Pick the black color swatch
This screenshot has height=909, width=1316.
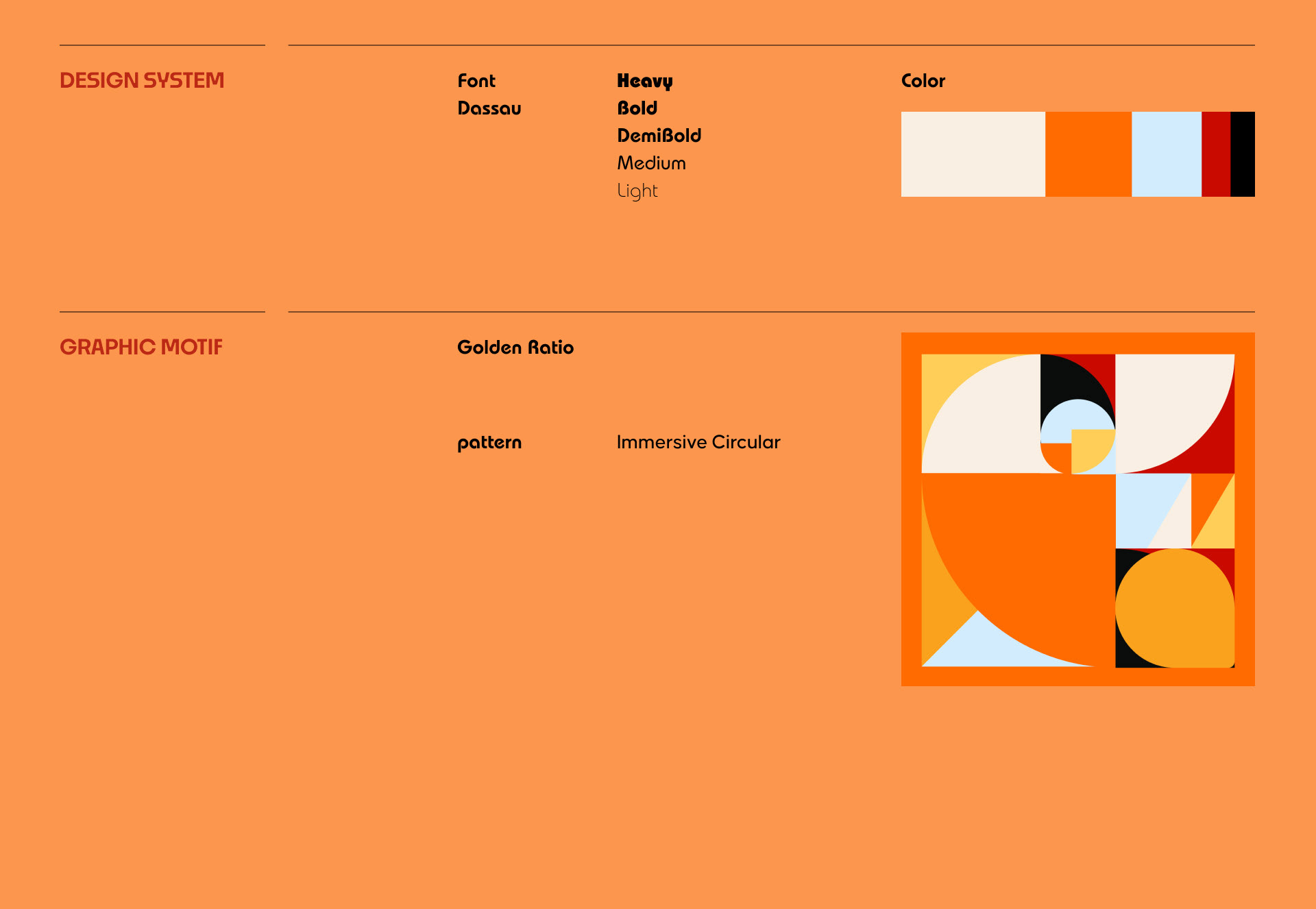pos(1243,154)
